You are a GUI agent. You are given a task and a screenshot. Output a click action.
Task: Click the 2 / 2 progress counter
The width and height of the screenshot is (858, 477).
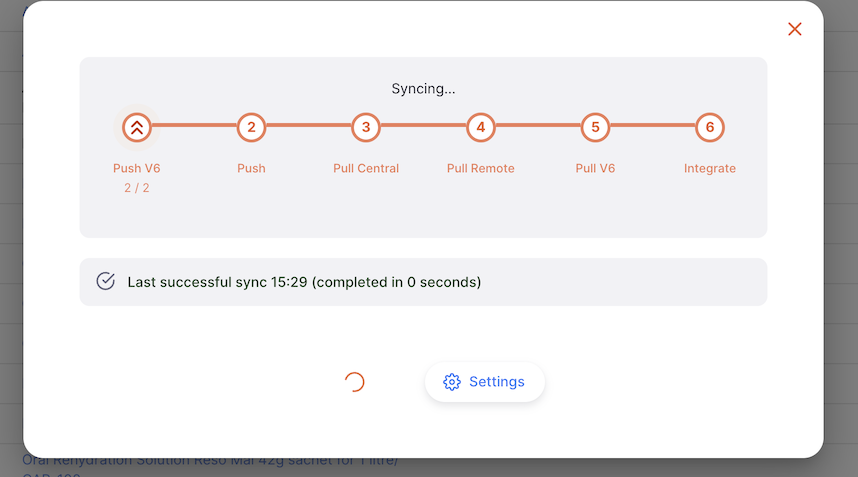tap(137, 188)
